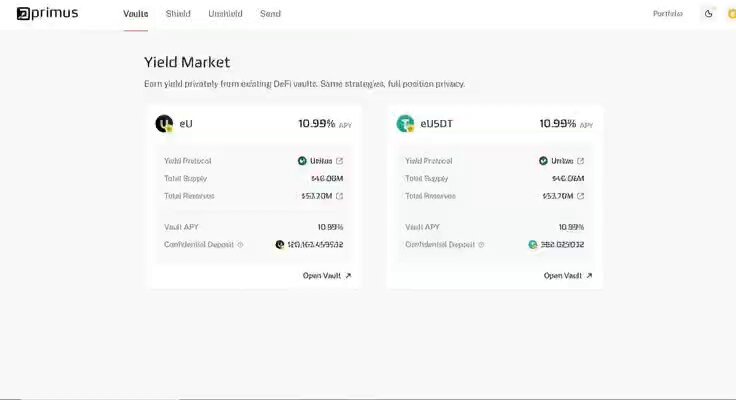Click the Total Reserves amount in eU card
This screenshot has height=400, width=736.
tap(317, 196)
